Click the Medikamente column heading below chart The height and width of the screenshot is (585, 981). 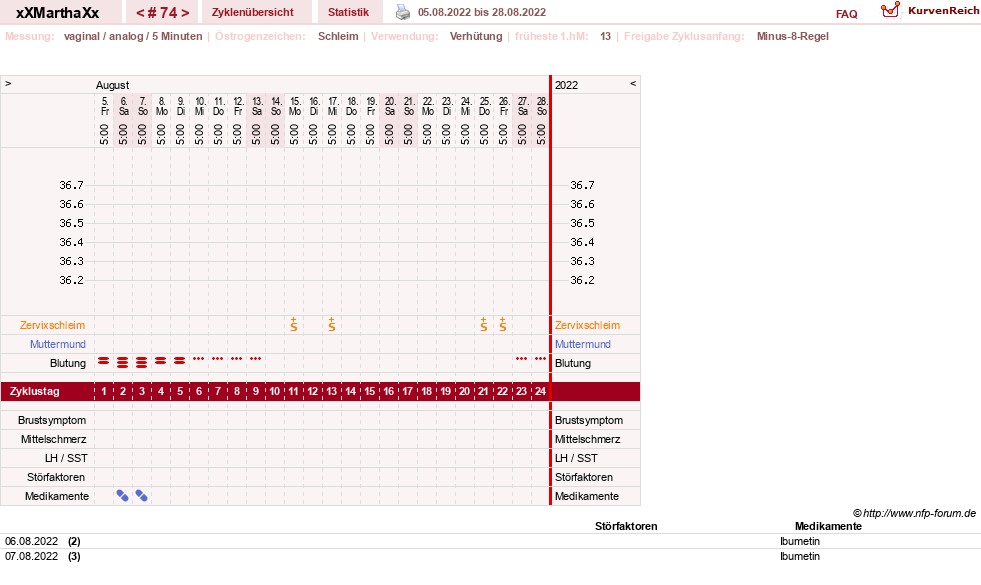[828, 526]
